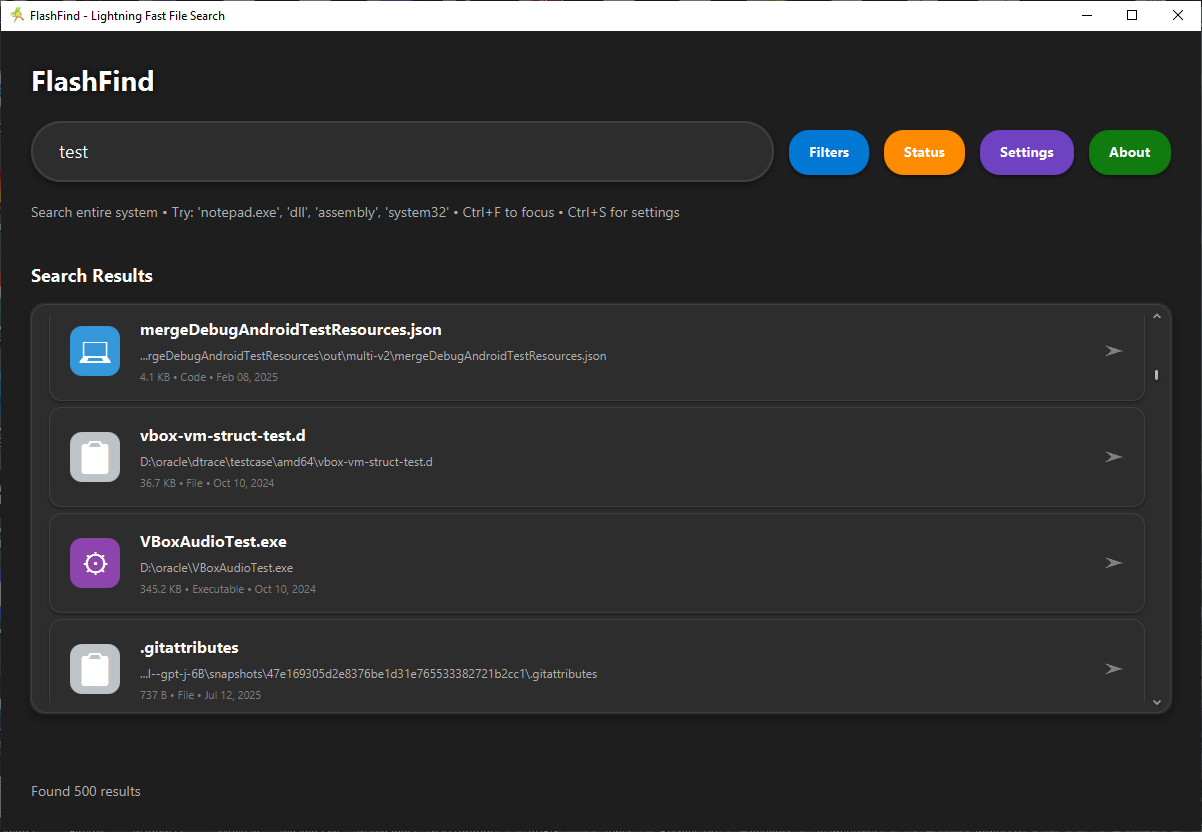Screen dimensions: 1202x832
Task: Click the 'Found 500 results' status text
Action: (x=86, y=791)
